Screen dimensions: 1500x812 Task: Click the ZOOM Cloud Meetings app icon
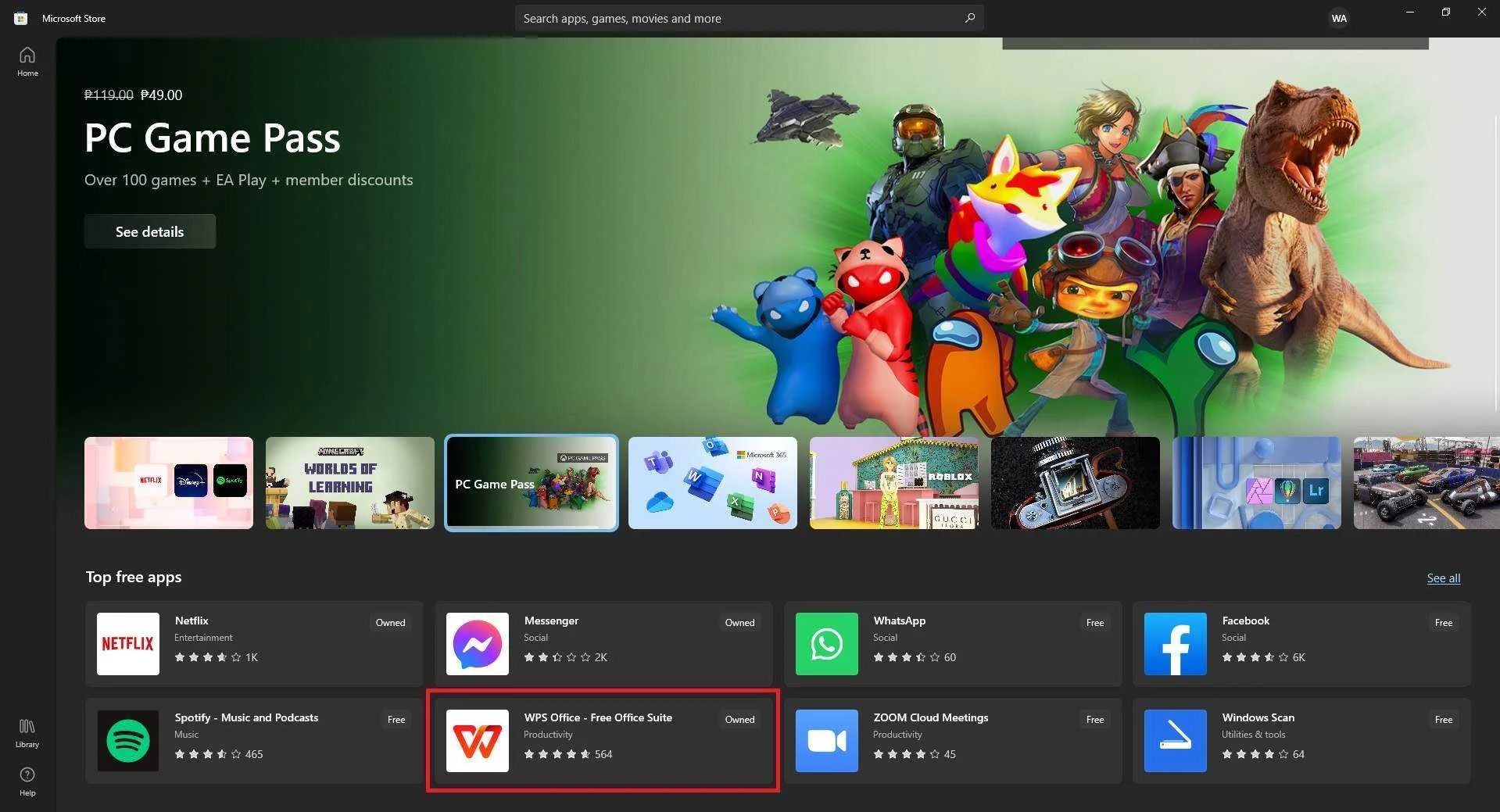827,741
